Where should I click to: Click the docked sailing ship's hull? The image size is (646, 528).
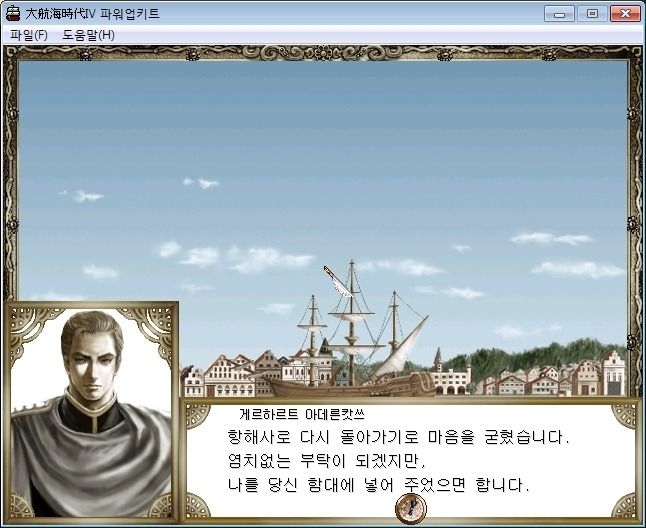coord(350,387)
